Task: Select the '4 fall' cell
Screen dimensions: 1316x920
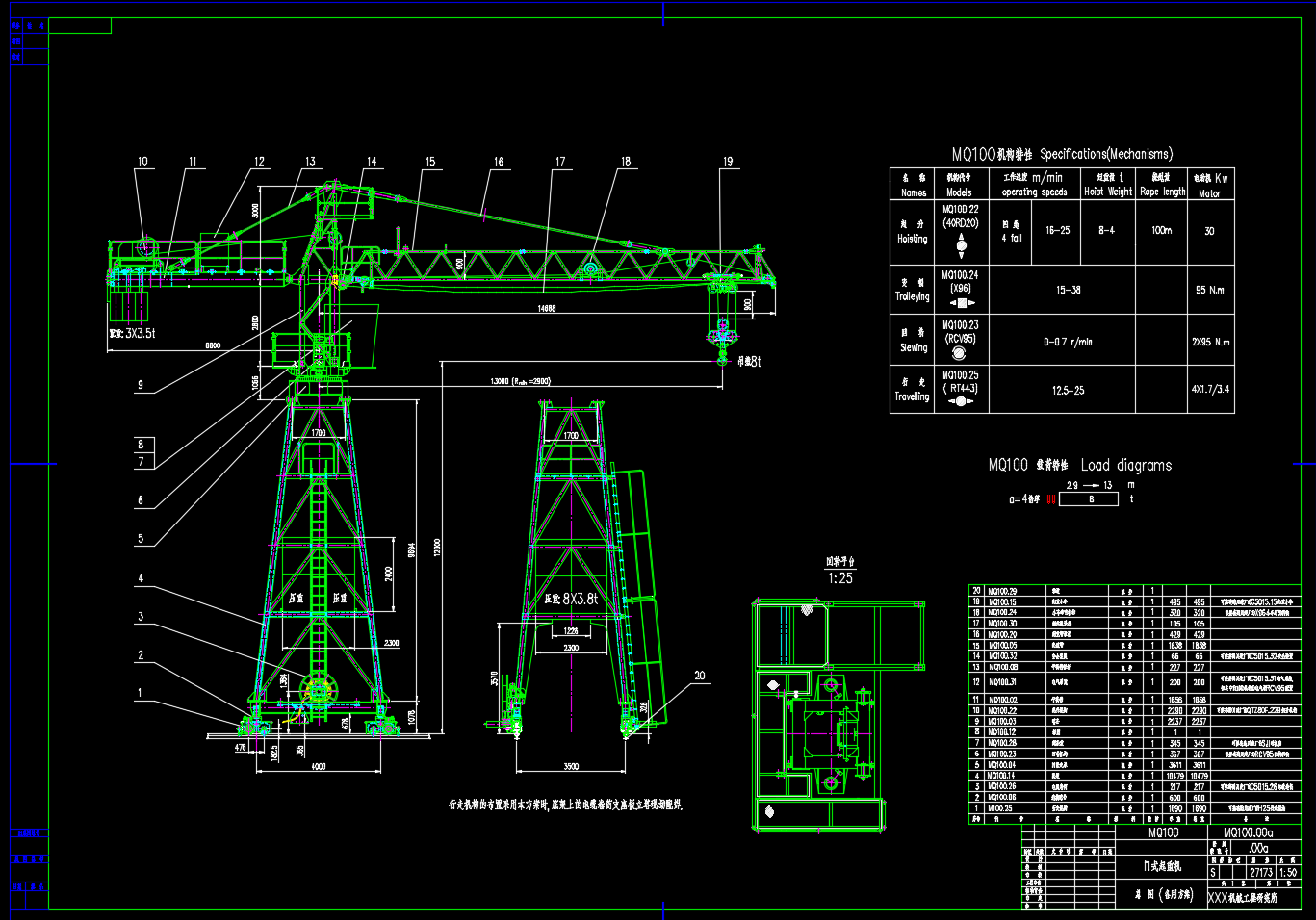Action: pyautogui.click(x=1012, y=238)
